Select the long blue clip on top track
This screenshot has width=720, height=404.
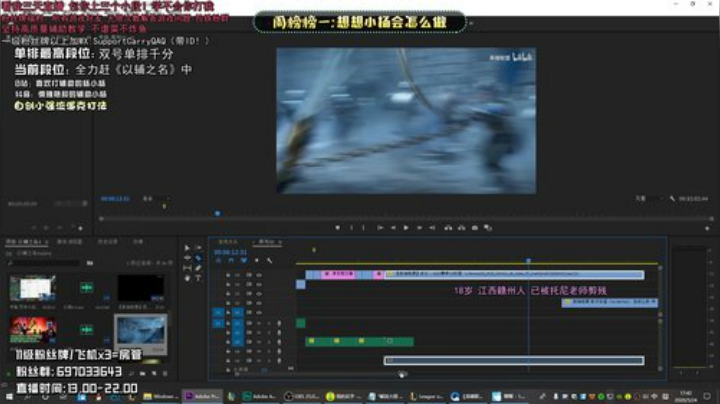click(x=514, y=274)
